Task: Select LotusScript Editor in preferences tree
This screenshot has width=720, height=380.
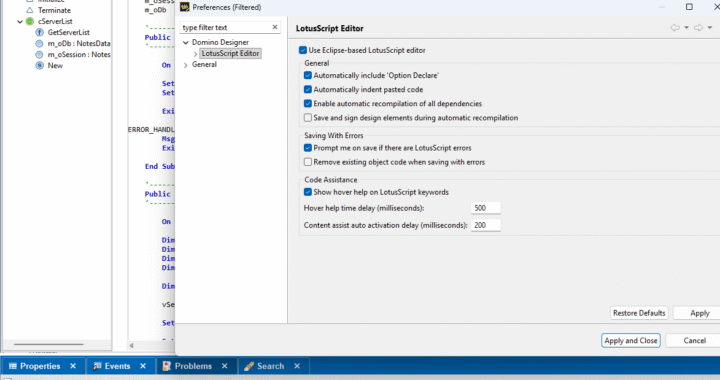Action: pos(230,53)
